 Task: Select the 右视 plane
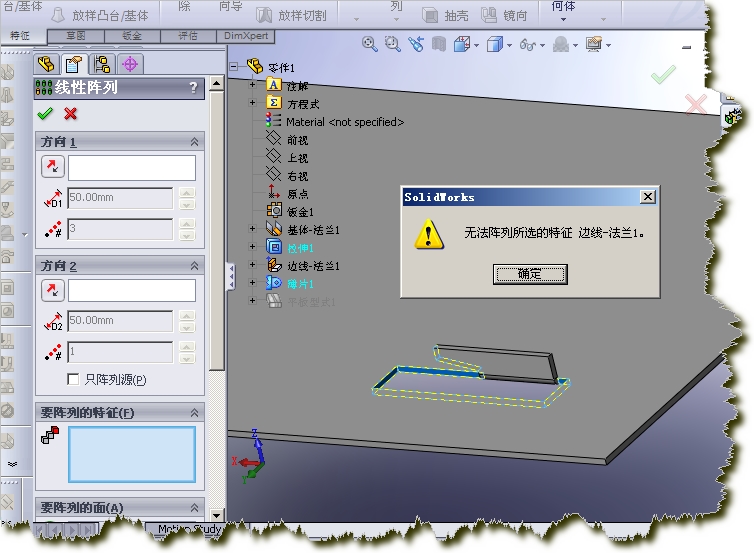click(297, 176)
